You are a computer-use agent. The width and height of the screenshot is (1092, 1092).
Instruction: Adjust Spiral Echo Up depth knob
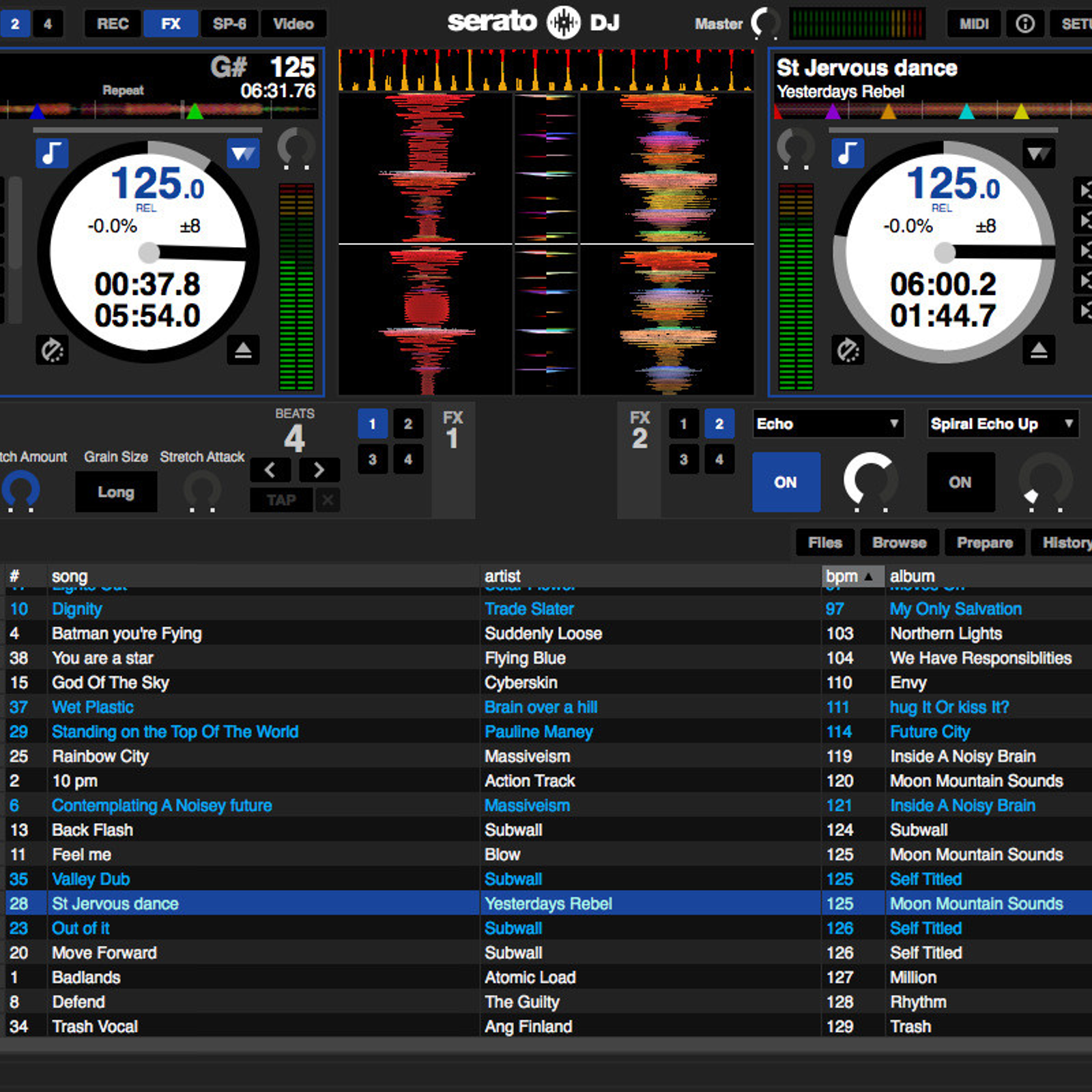1046,480
